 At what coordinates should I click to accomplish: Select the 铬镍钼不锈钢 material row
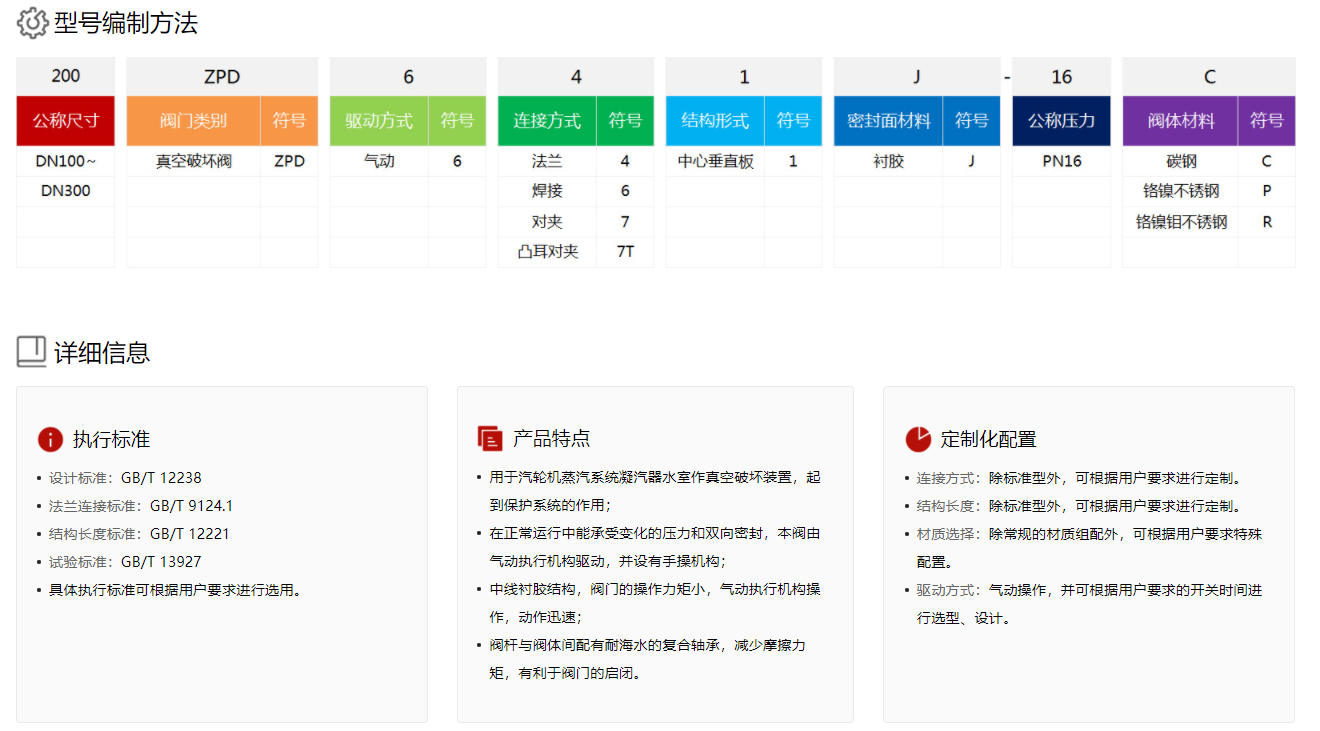tap(1181, 222)
